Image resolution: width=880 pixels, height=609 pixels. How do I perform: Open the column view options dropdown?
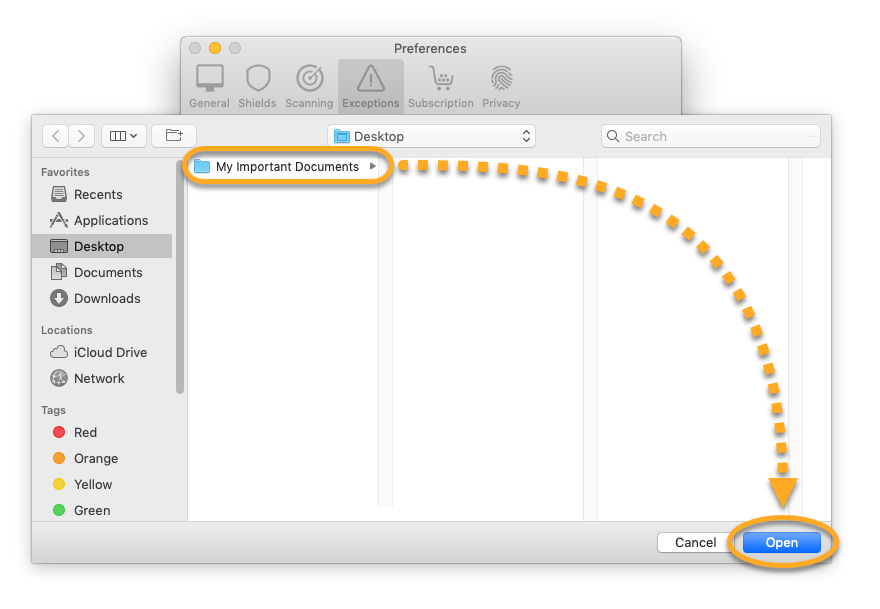click(x=124, y=136)
